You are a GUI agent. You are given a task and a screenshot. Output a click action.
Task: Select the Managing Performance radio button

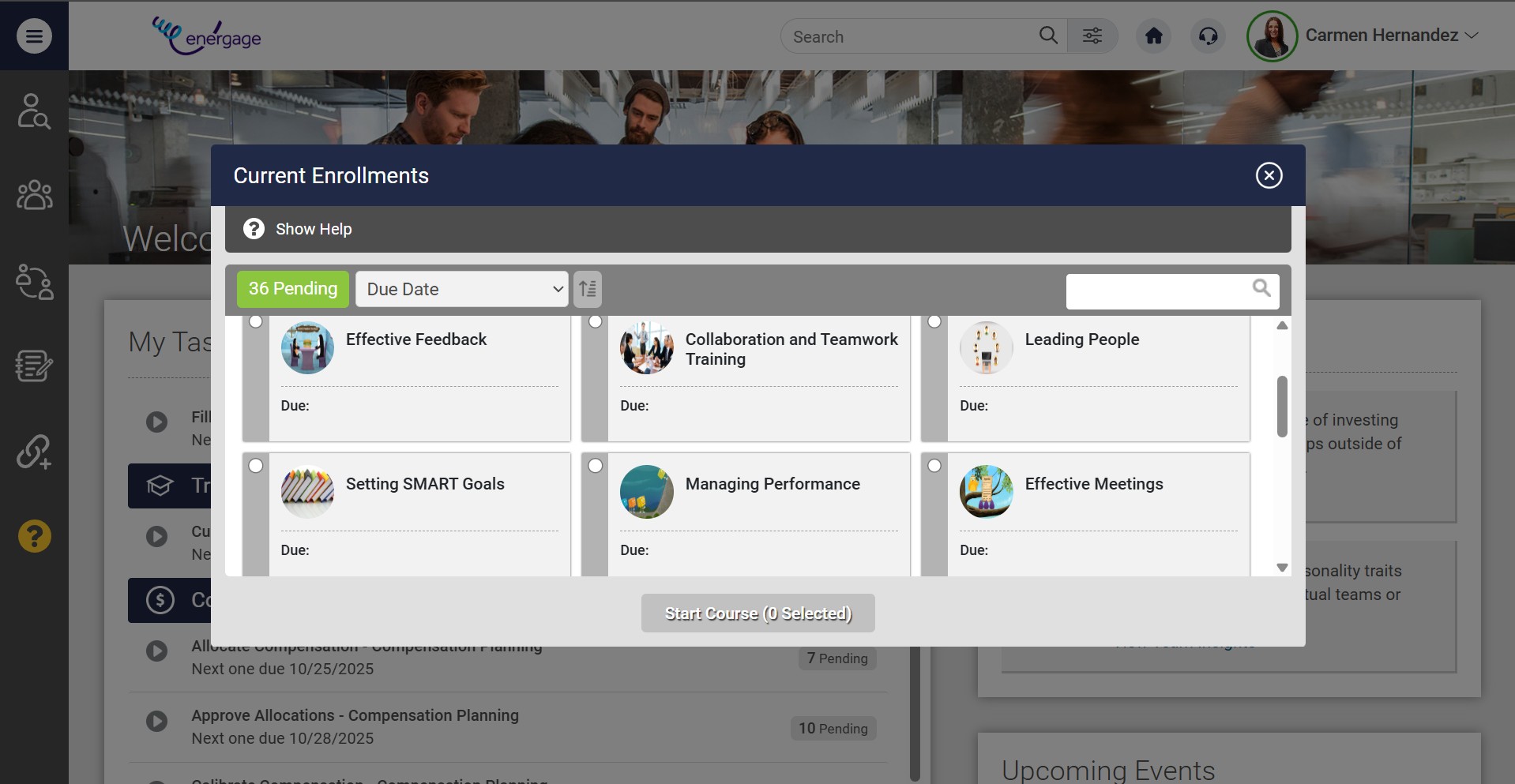coord(596,466)
